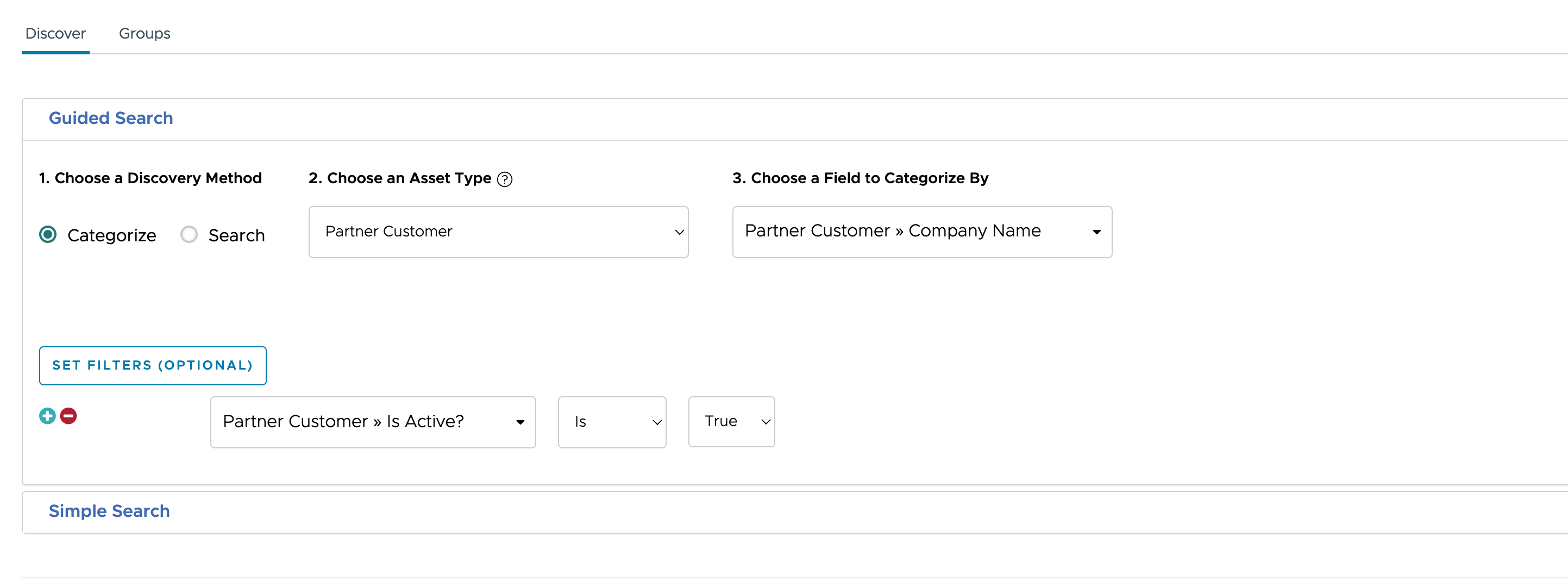This screenshot has height=587, width=1568.
Task: Select the Categorize discovery method
Action: click(48, 234)
